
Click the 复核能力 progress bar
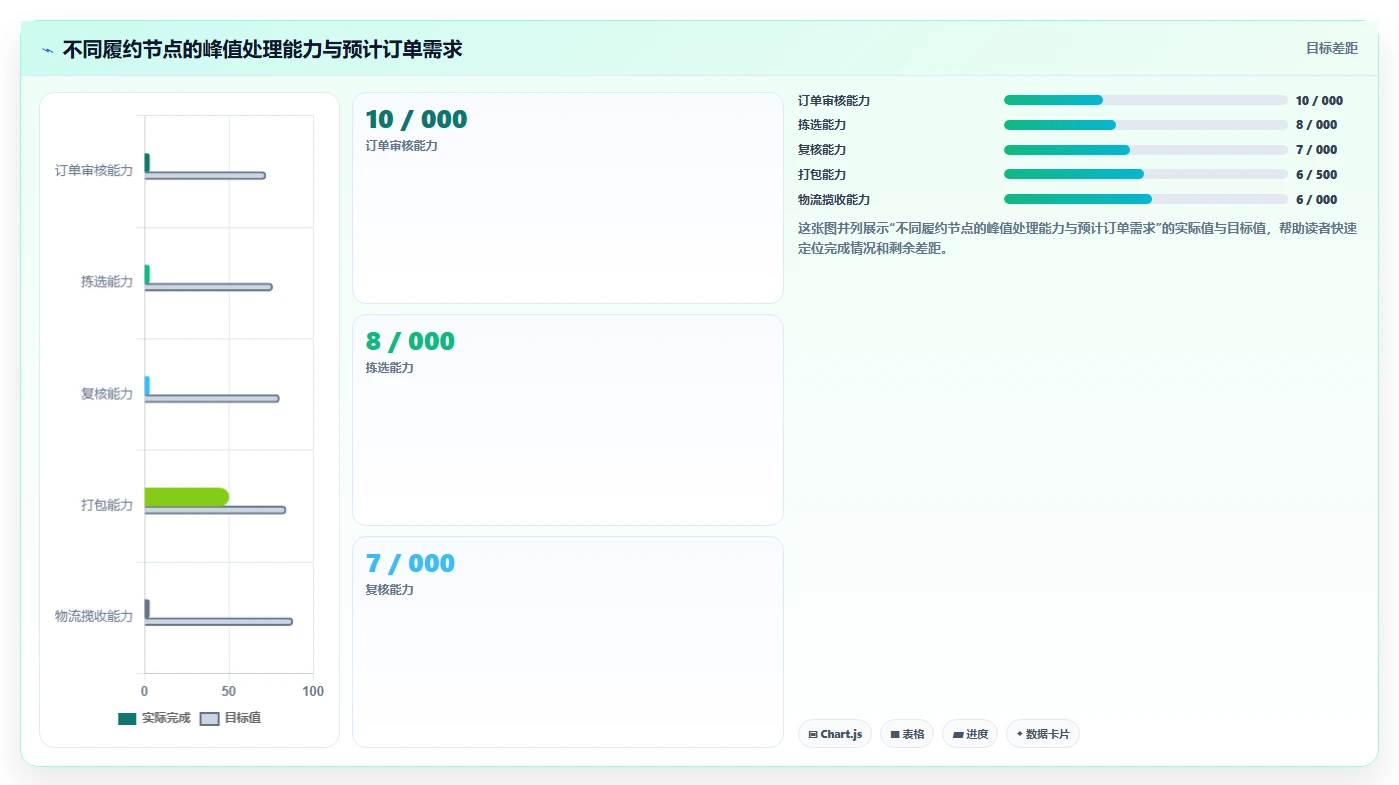pos(1146,150)
